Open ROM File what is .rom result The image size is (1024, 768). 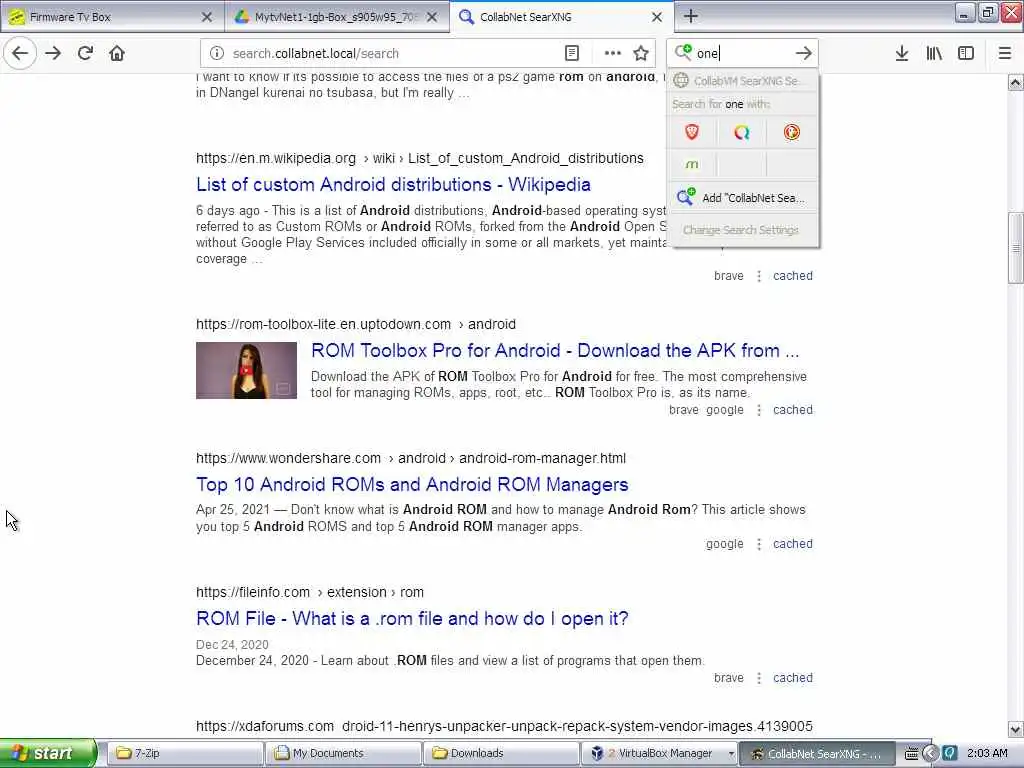tap(412, 618)
